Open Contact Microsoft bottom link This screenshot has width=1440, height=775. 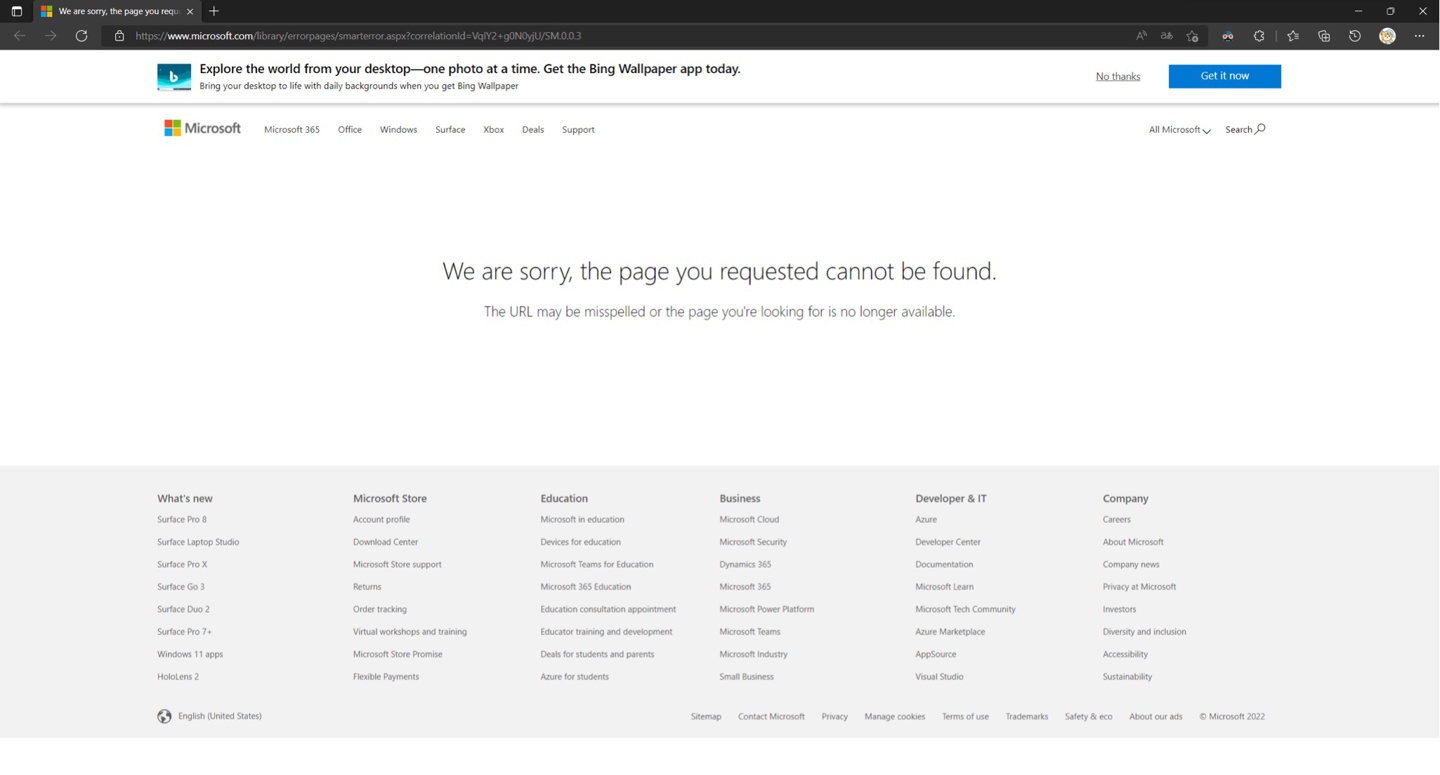pos(771,717)
